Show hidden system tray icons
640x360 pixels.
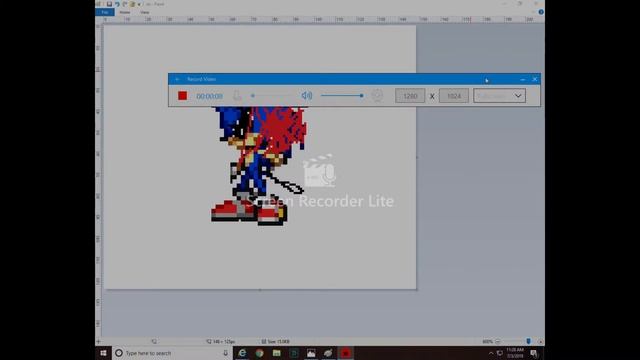tap(491, 353)
